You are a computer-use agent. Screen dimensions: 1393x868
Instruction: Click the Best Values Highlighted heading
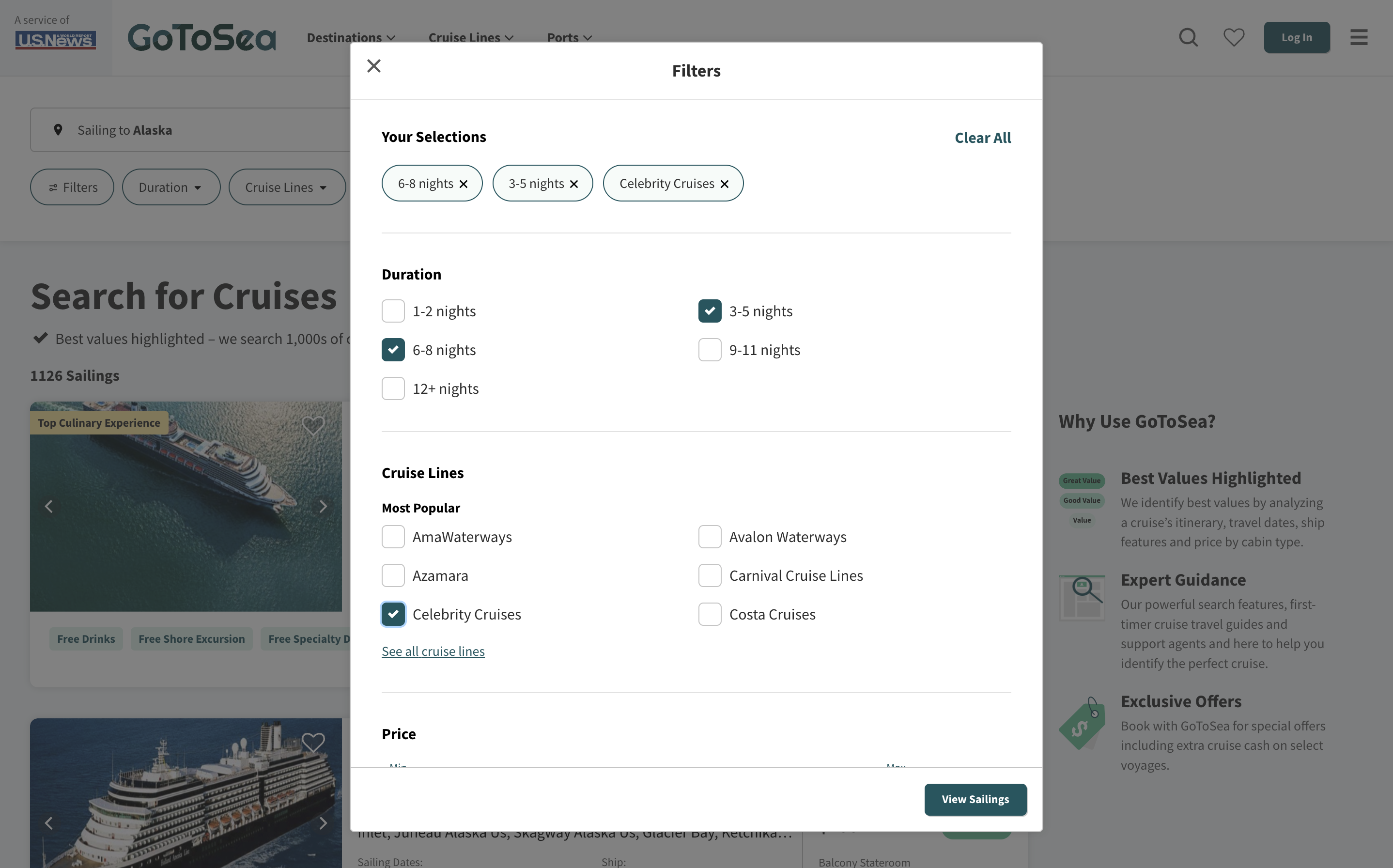[x=1210, y=478]
